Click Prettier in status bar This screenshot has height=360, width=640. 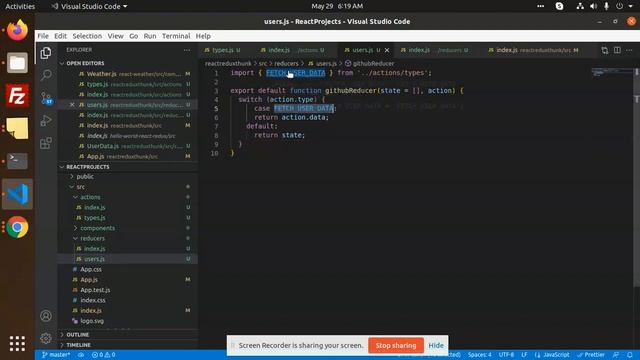pyautogui.click(x=591, y=355)
